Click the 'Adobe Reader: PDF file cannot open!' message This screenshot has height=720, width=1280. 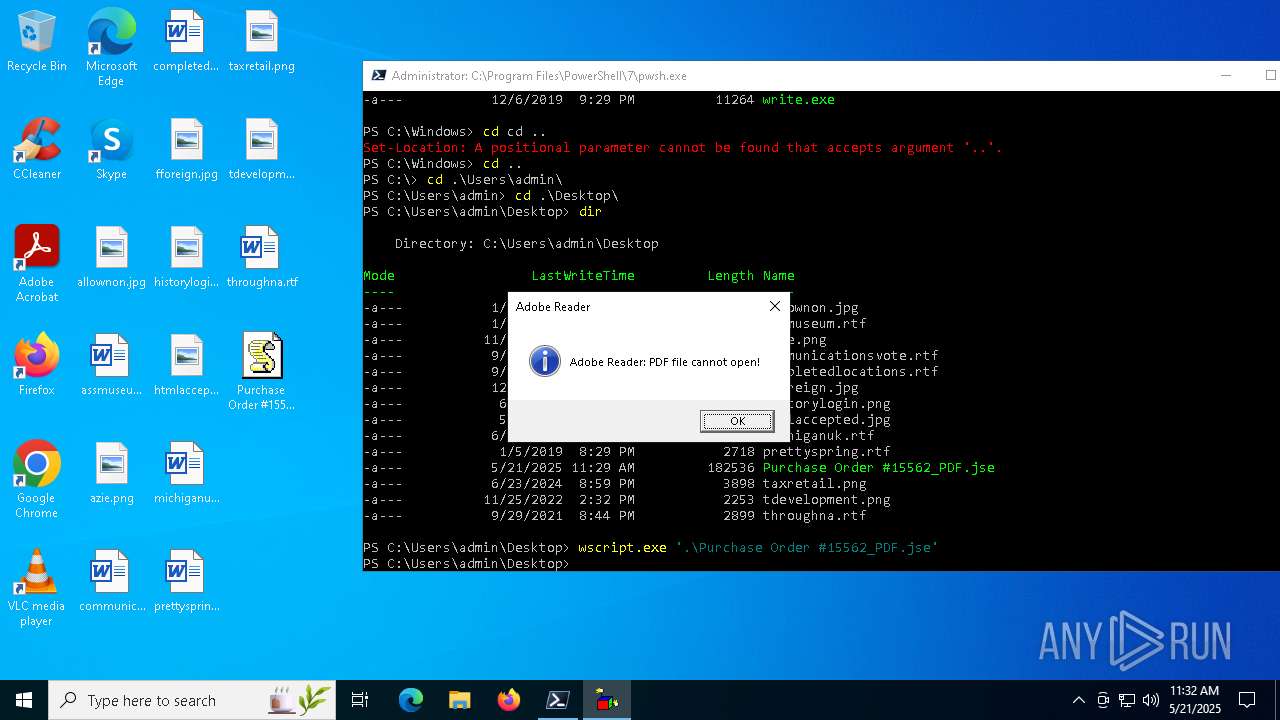(x=664, y=361)
